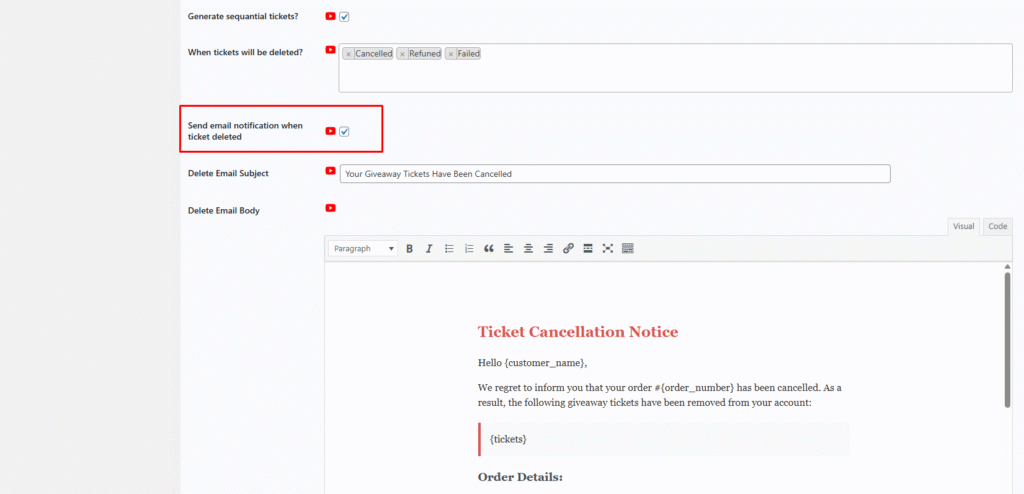Toggle bold formatting in editor toolbar

409,248
